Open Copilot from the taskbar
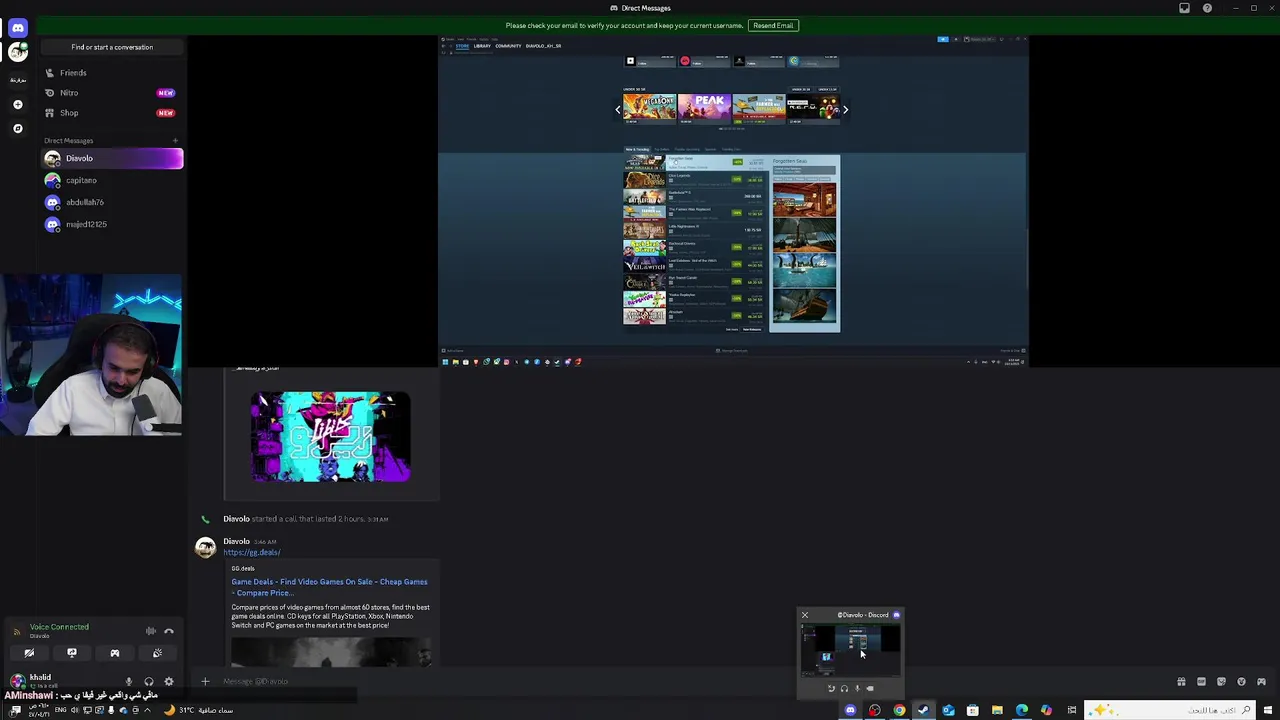This screenshot has height=720, width=1280. click(1046, 710)
